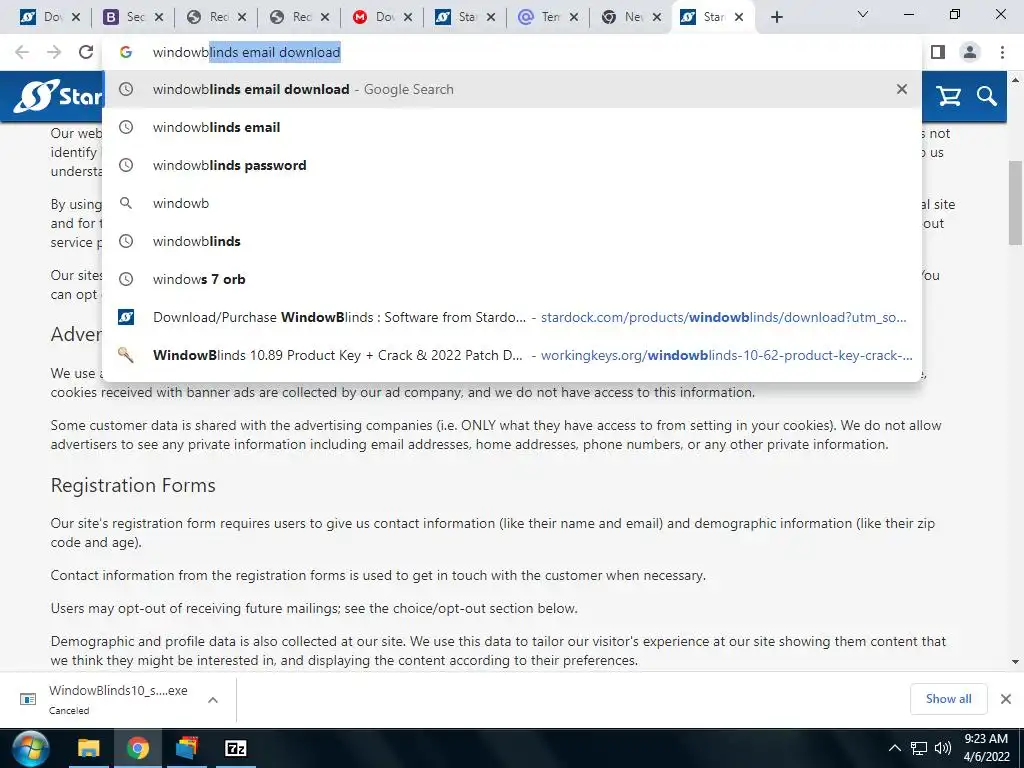Click Show all downloads button
This screenshot has height=768, width=1024.
click(x=948, y=699)
